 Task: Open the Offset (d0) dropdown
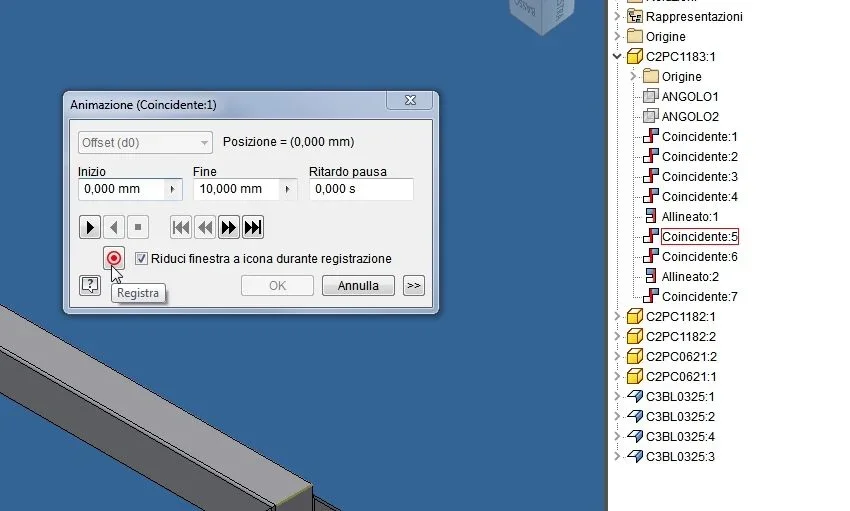click(145, 143)
